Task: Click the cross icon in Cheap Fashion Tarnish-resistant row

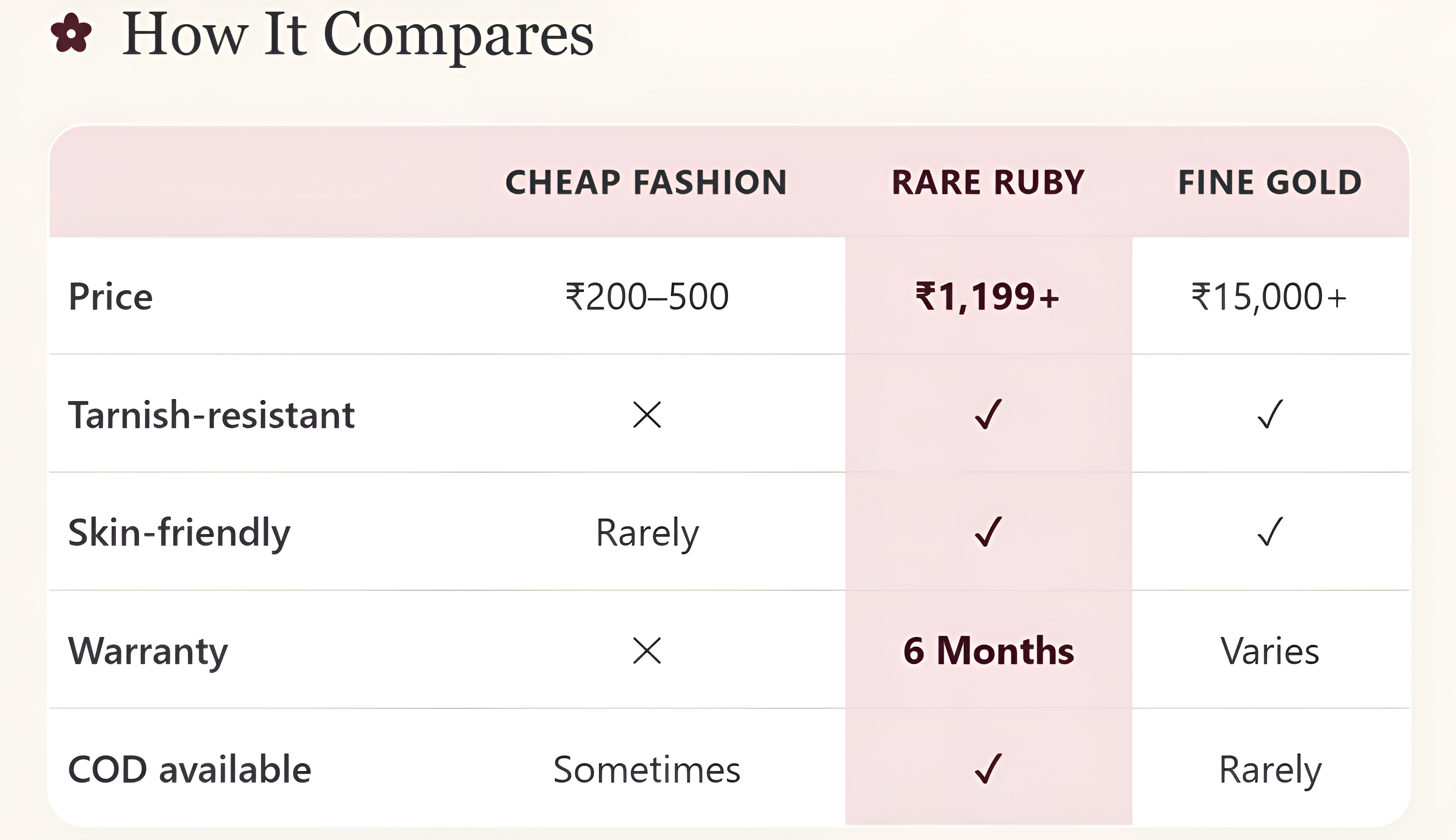Action: coord(647,415)
